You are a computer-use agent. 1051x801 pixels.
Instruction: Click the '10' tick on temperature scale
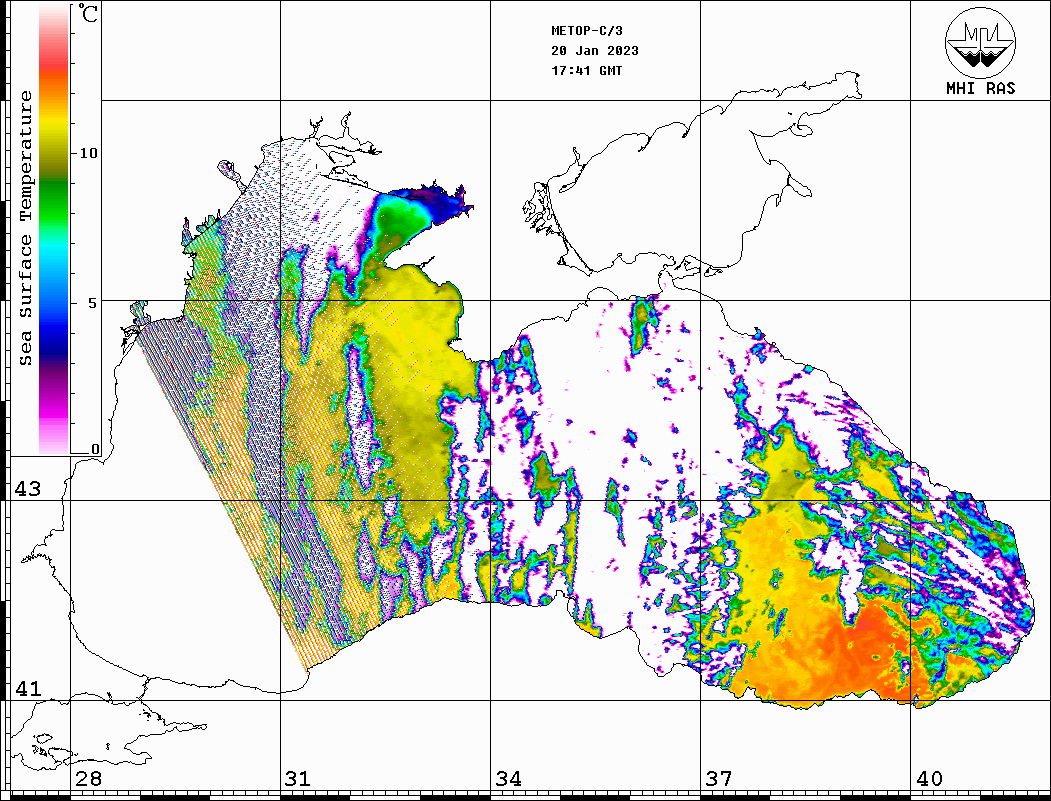click(88, 153)
